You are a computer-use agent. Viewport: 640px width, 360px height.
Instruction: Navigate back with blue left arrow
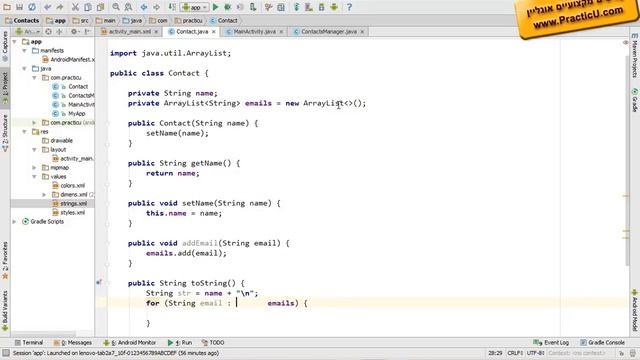(144, 7)
